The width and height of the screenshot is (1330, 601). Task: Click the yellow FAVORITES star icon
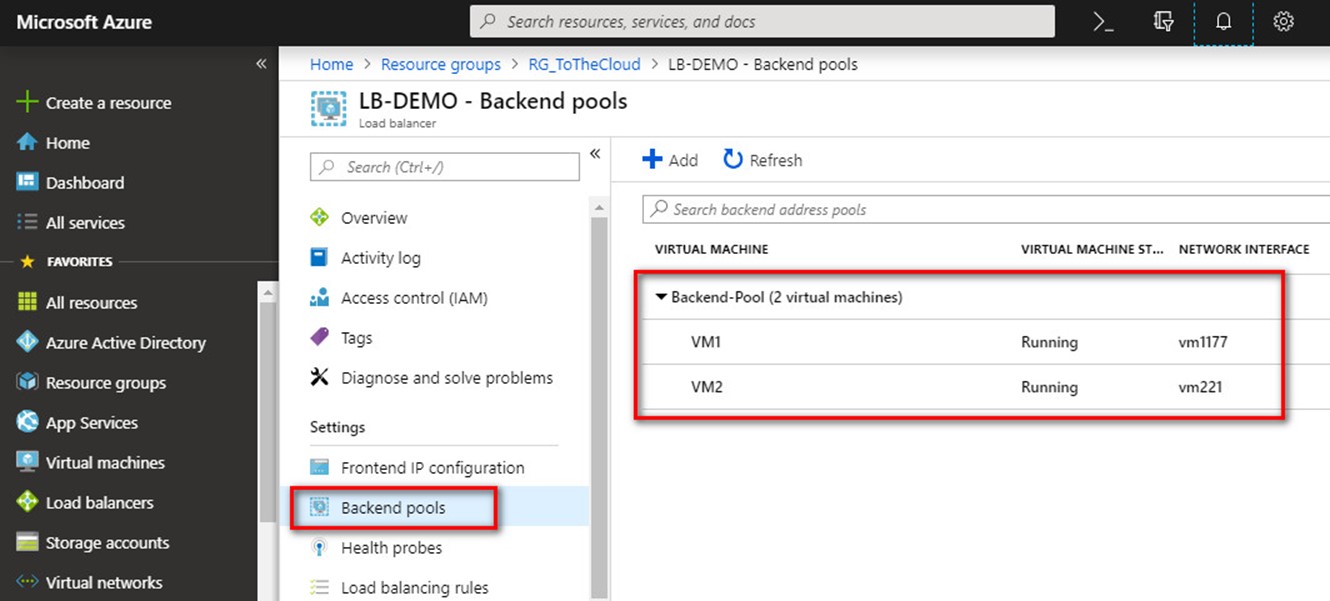[27, 262]
